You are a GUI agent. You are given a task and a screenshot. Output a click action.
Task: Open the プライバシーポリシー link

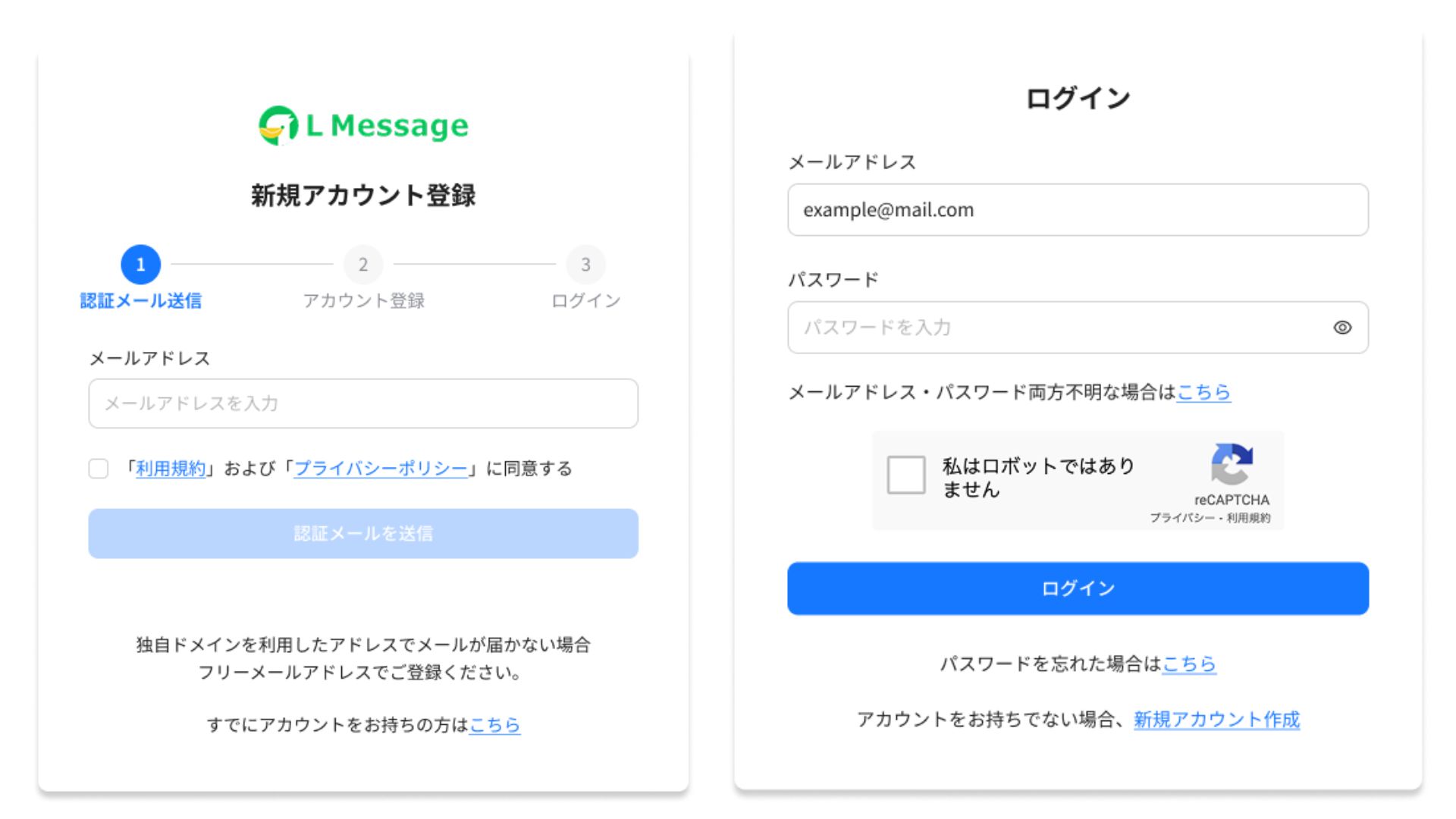coord(381,469)
